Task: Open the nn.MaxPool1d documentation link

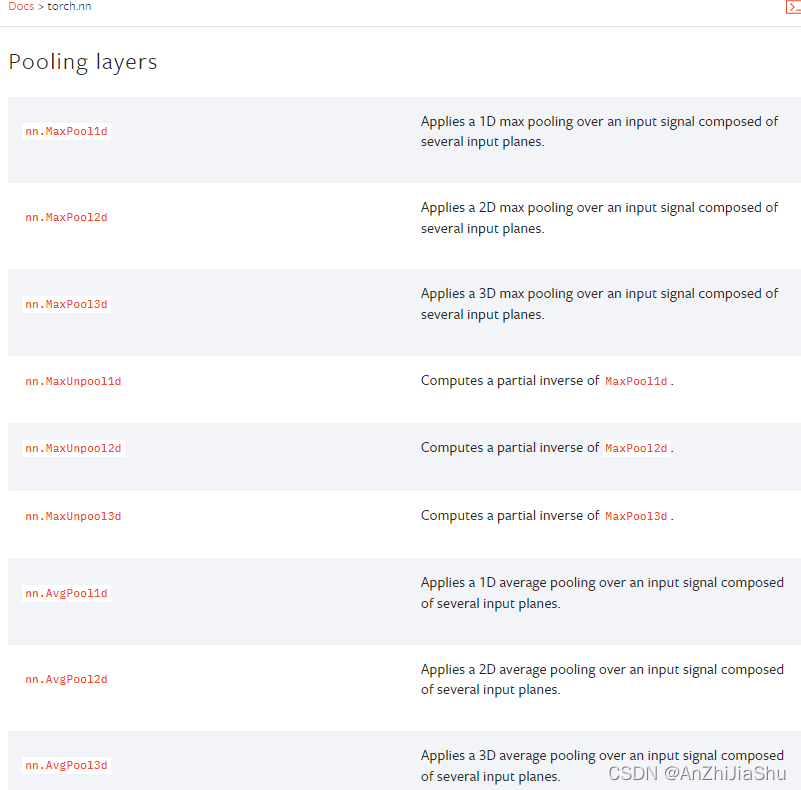Action: point(66,131)
